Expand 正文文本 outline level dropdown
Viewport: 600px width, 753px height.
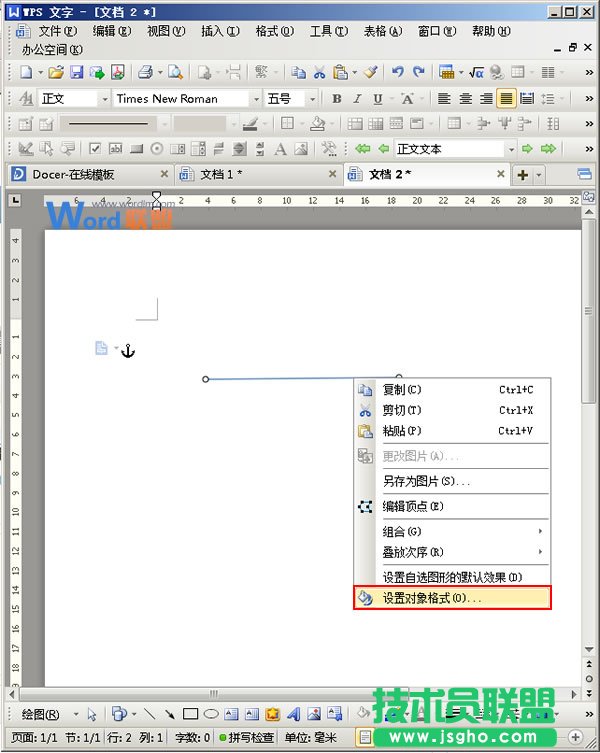point(511,149)
